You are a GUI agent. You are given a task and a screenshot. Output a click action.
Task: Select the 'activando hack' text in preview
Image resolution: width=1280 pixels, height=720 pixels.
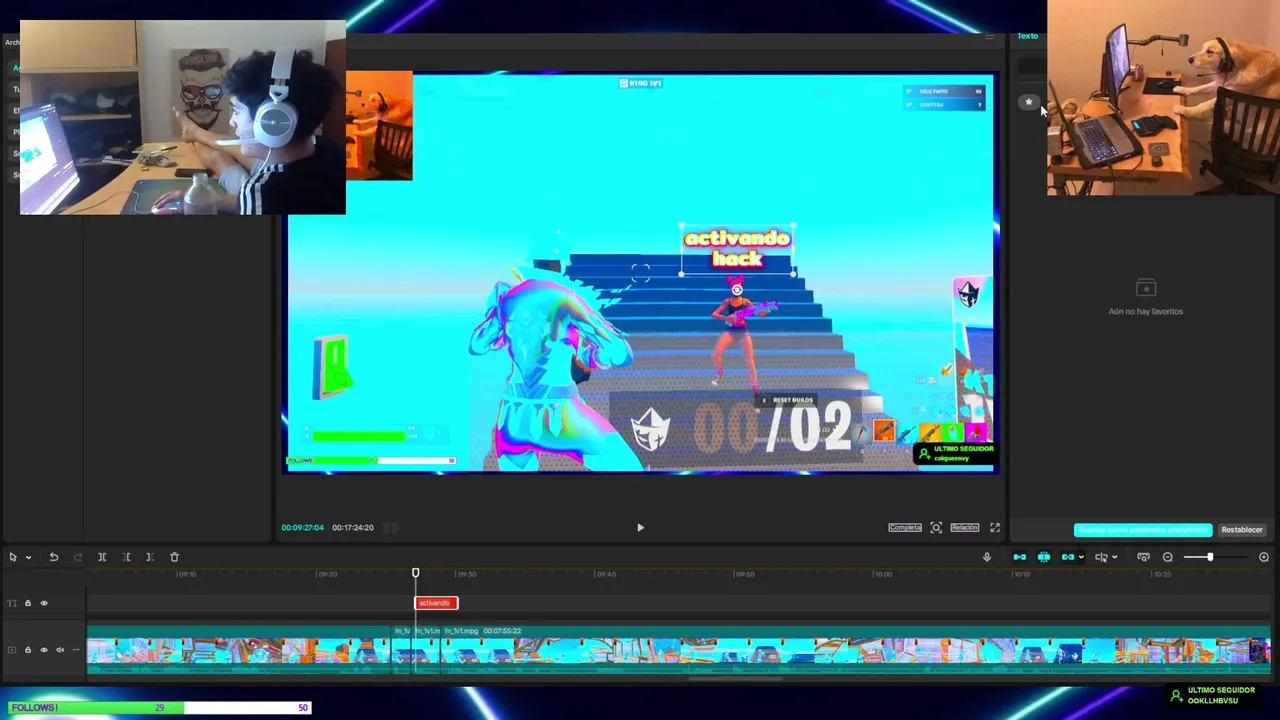(738, 248)
